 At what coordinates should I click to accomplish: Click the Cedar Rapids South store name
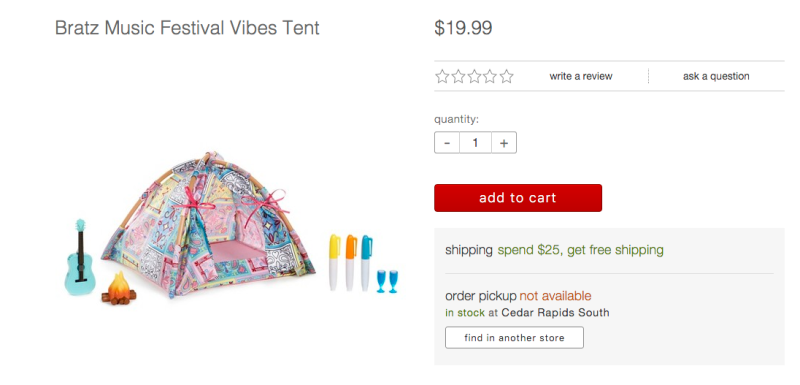click(555, 313)
